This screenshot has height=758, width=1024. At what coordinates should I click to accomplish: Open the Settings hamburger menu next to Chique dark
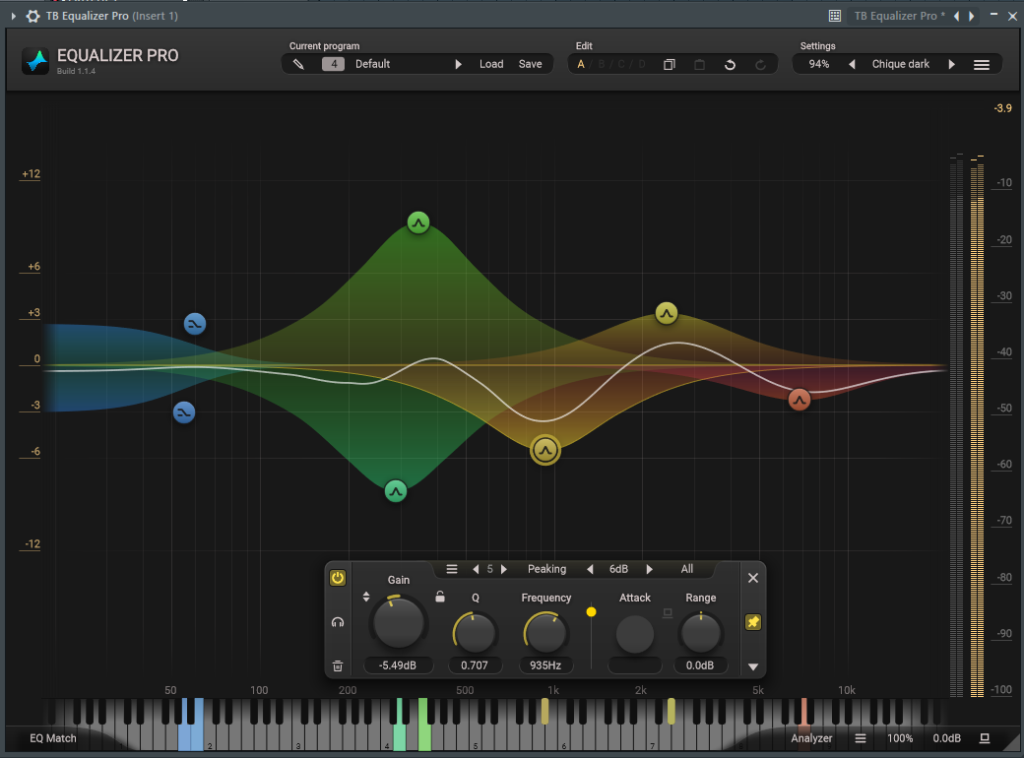pyautogui.click(x=981, y=63)
